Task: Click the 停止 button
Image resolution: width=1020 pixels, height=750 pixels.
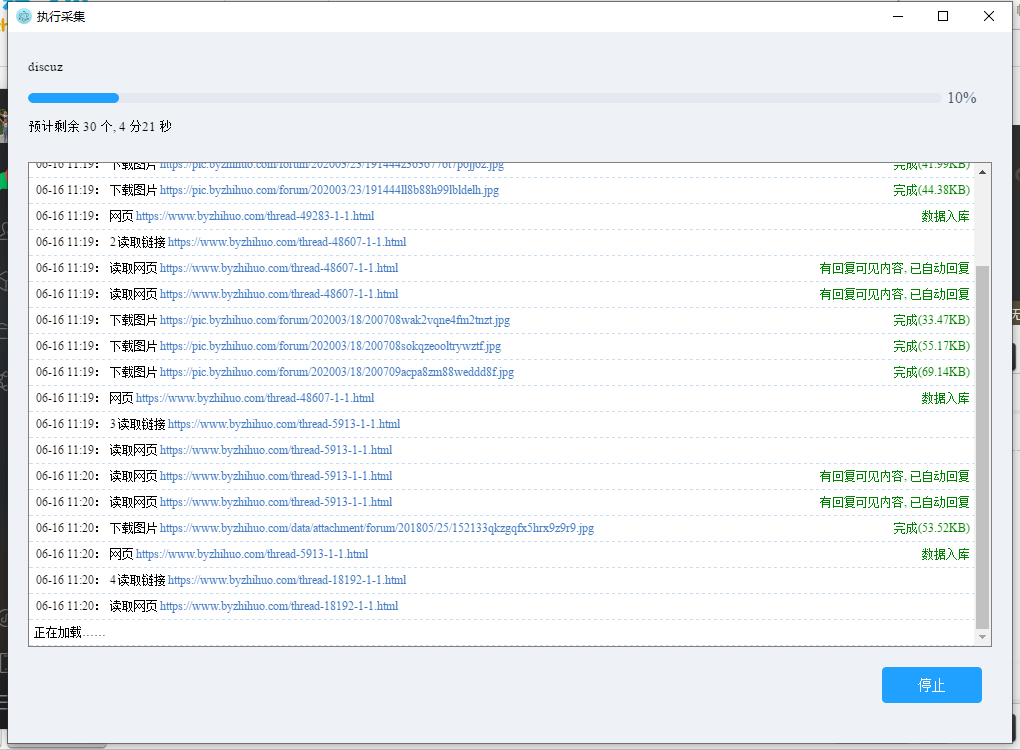Action: click(x=932, y=685)
